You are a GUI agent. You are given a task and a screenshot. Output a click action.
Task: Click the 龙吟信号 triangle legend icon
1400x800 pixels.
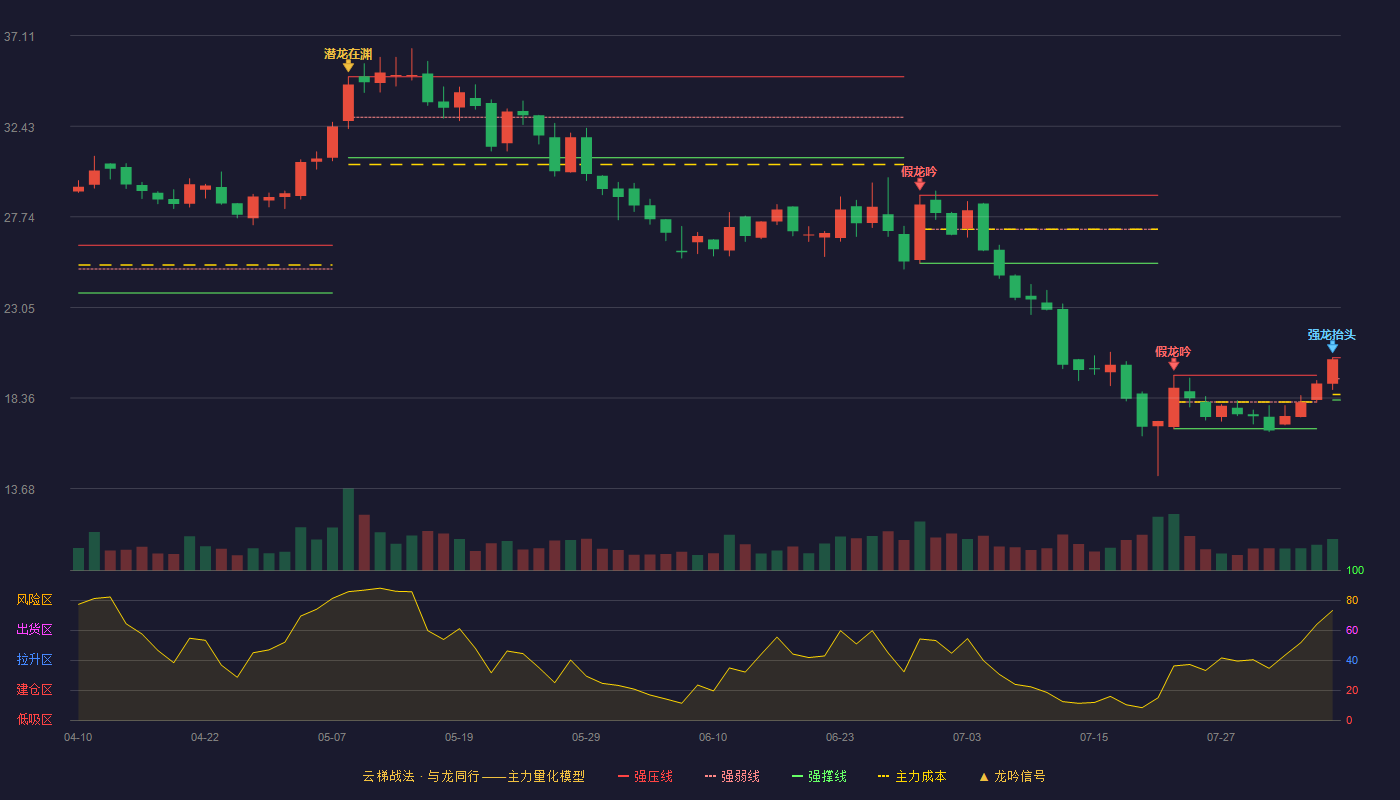click(983, 776)
